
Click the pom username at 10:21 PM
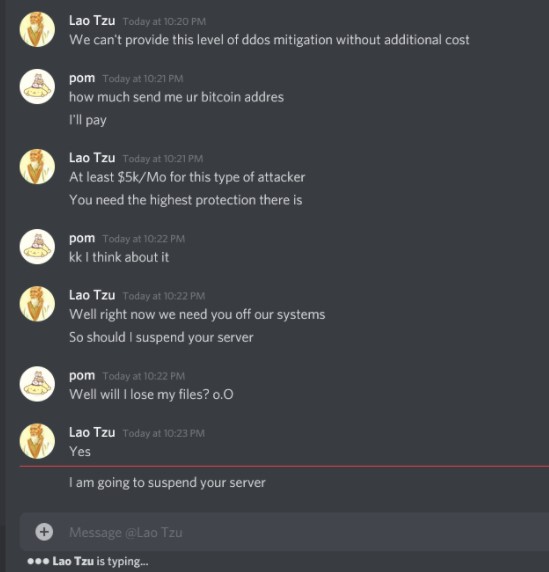click(x=82, y=78)
